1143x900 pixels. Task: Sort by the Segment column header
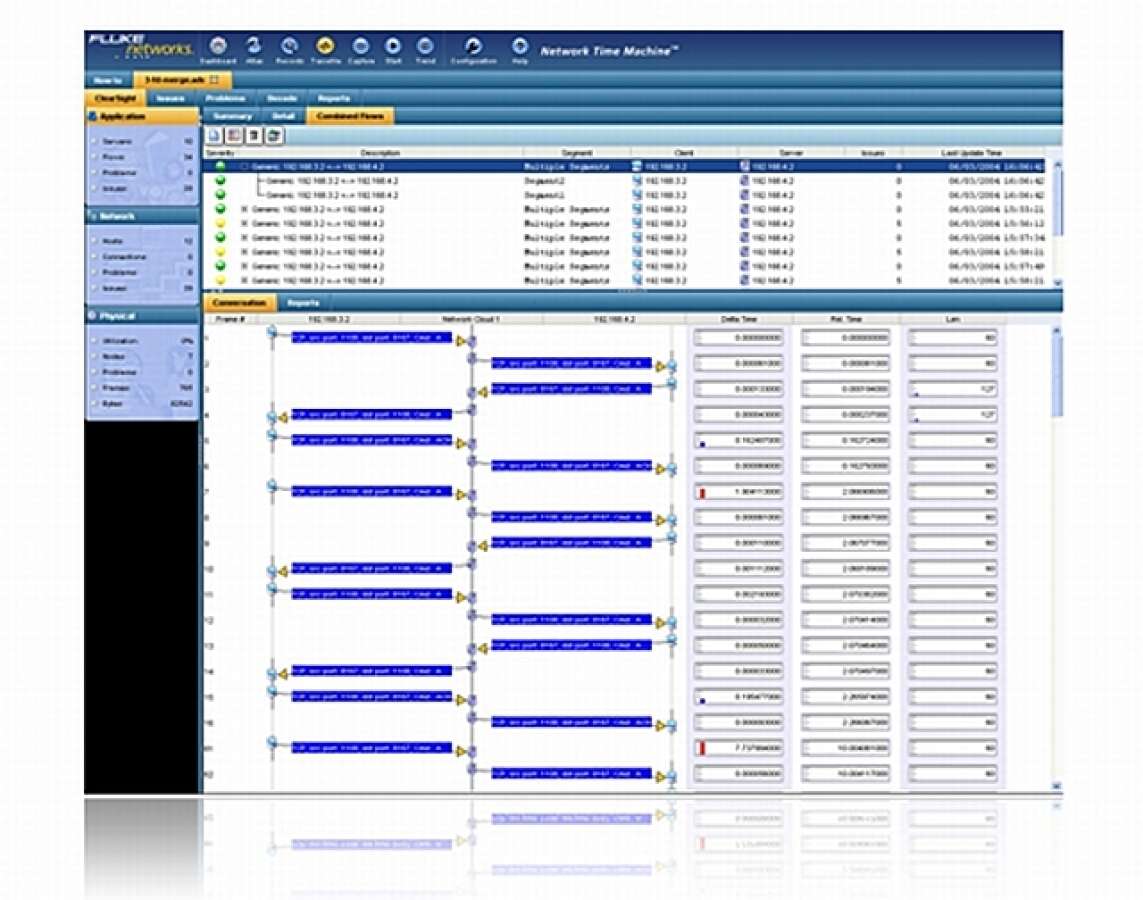(577, 153)
